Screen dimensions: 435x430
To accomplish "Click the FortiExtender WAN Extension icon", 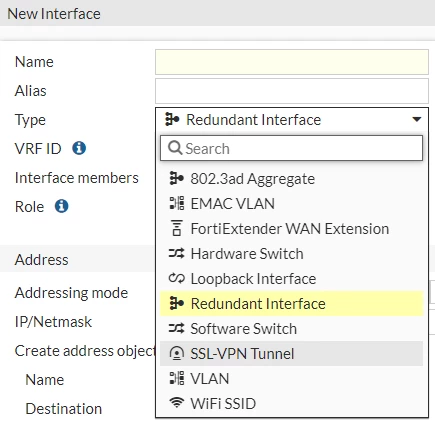I will [x=176, y=228].
